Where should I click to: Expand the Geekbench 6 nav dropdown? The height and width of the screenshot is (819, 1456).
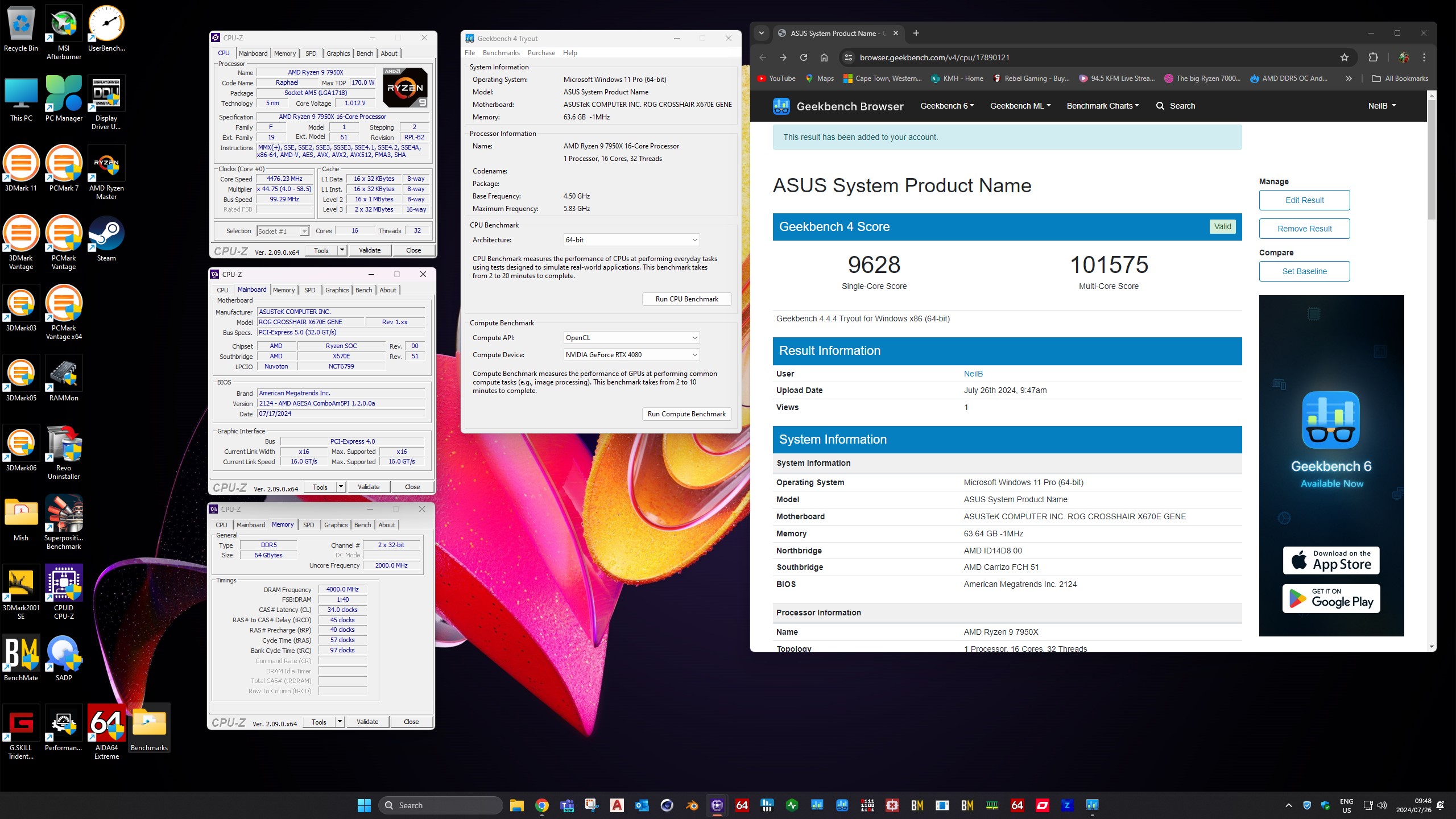(947, 106)
